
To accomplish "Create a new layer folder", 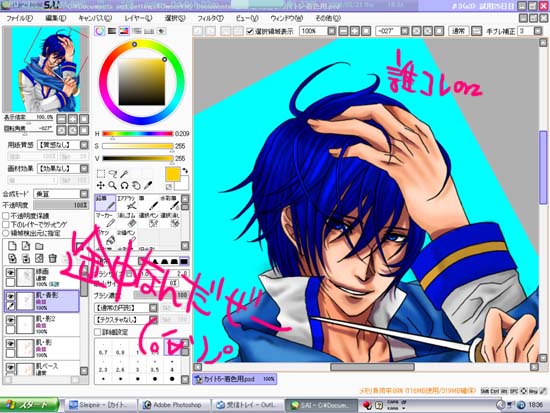I will (x=39, y=246).
